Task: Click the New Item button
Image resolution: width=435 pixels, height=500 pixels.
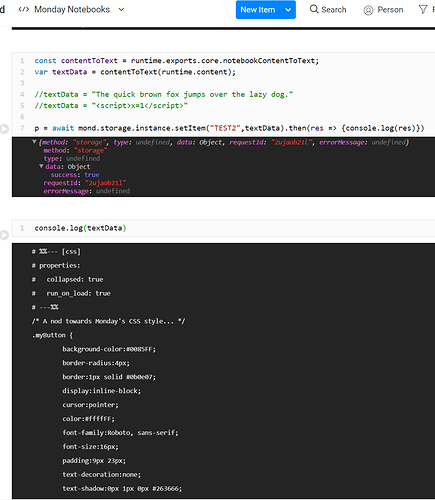Action: click(258, 10)
